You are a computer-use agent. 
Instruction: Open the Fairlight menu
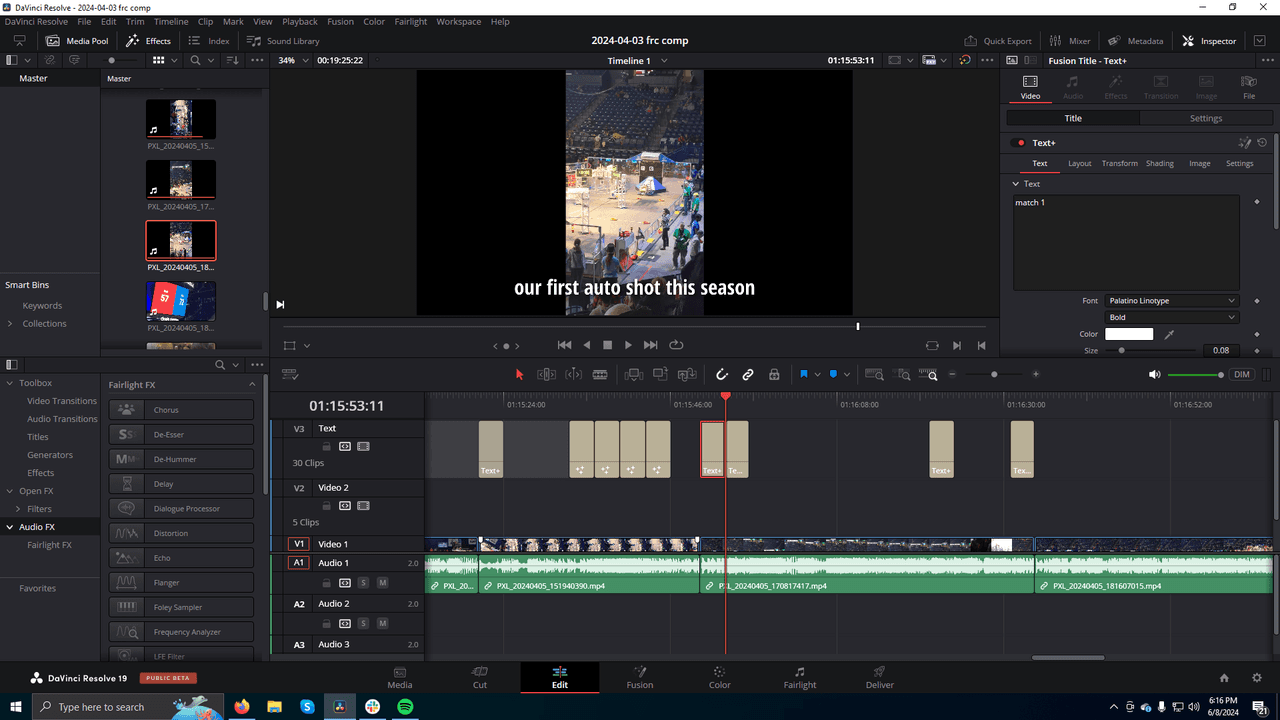[x=410, y=21]
